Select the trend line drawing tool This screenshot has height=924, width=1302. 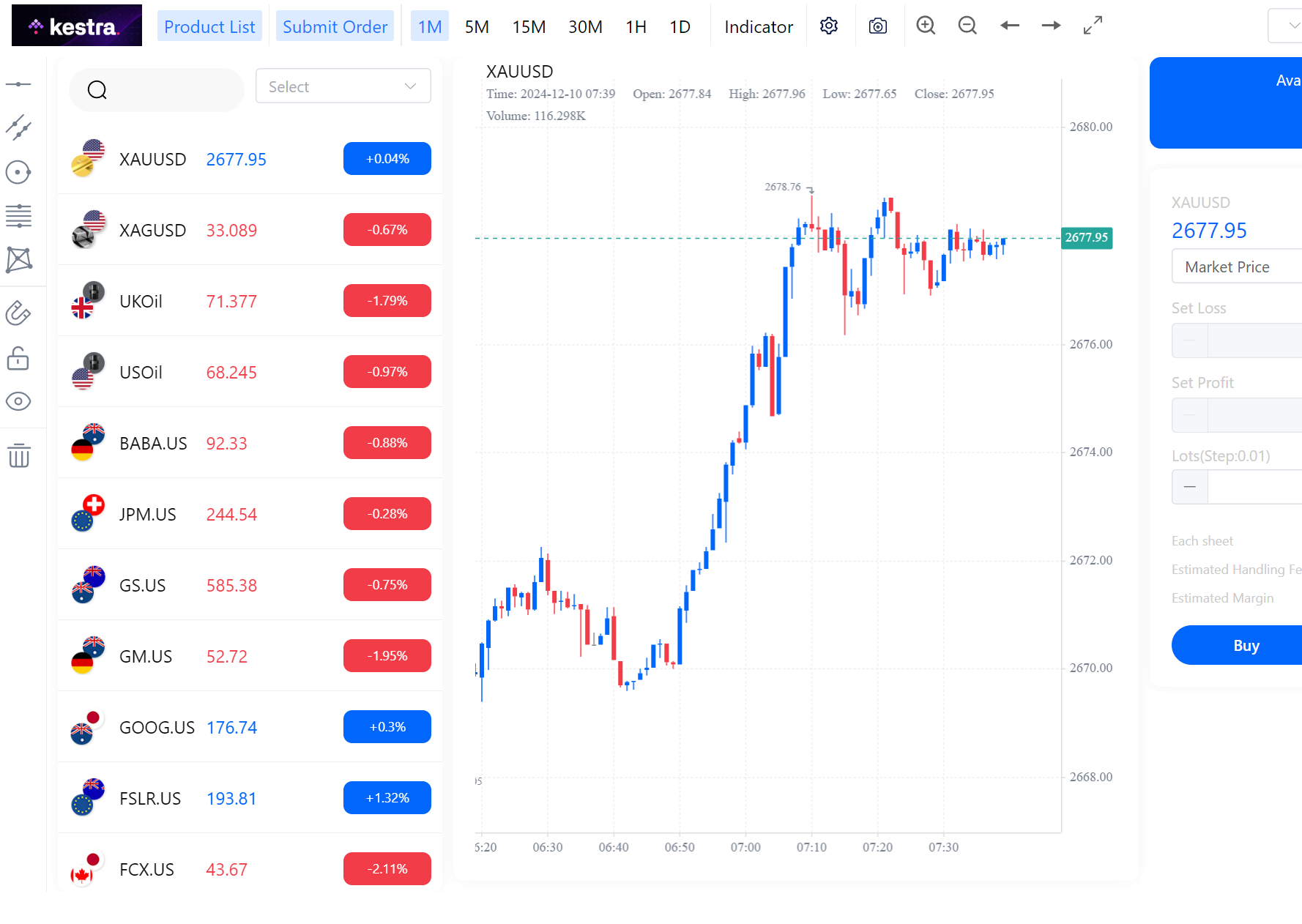pyautogui.click(x=18, y=127)
